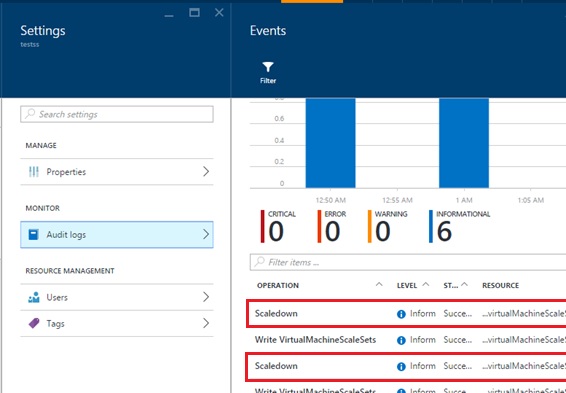Image resolution: width=566 pixels, height=393 pixels.
Task: Expand the Audit logs chevron
Action: coord(206,234)
